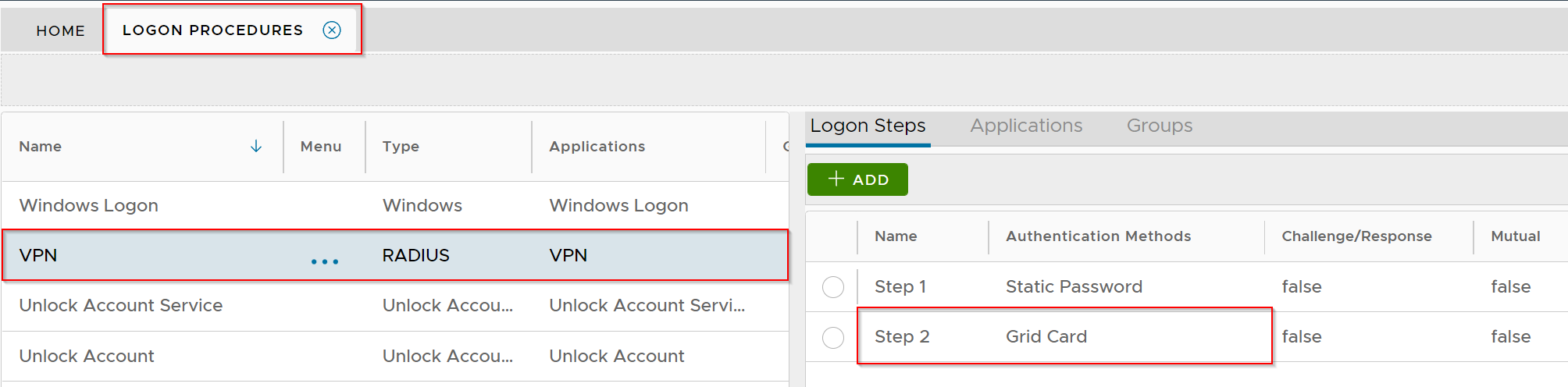
Task: Sort by the Type column header
Action: tap(401, 147)
